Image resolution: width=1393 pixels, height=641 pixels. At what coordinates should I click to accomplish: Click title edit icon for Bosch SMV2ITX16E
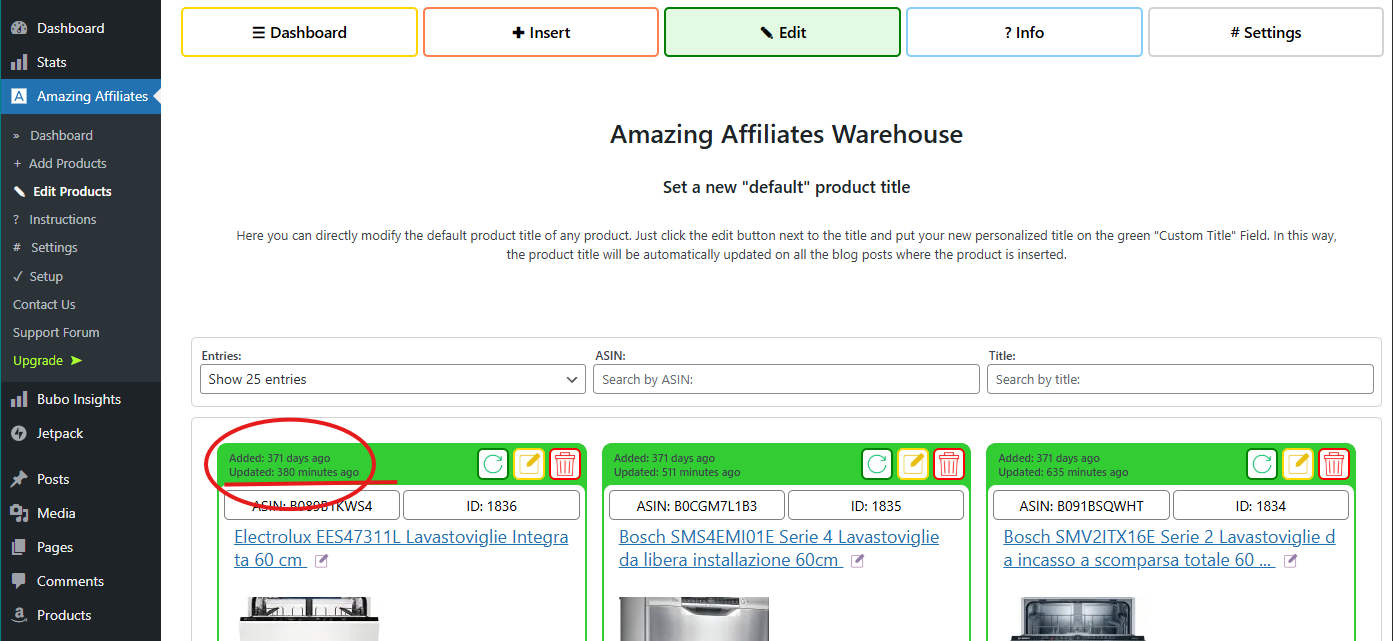coord(1291,561)
